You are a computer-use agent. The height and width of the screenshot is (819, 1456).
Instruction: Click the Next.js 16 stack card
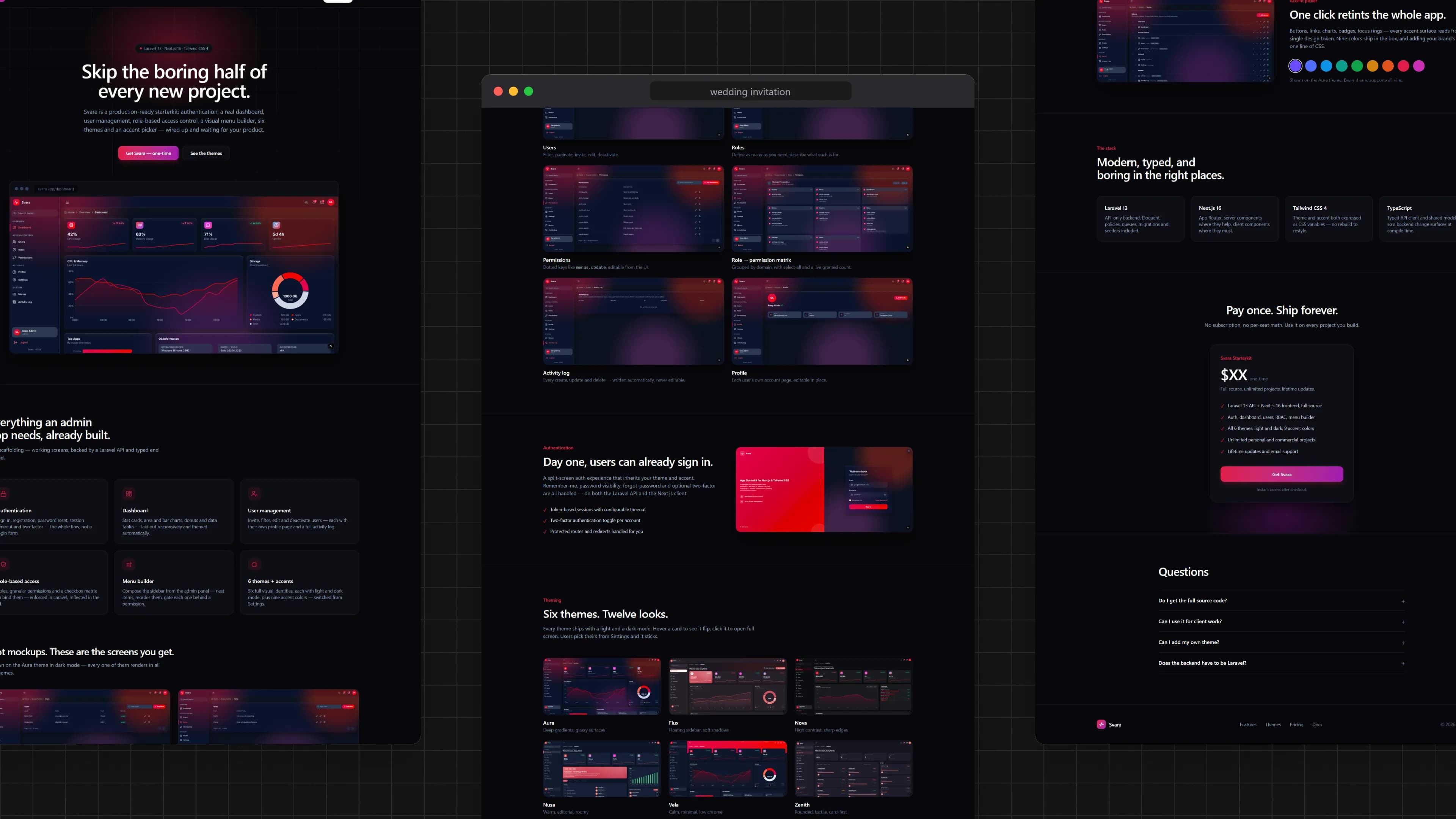click(1235, 219)
